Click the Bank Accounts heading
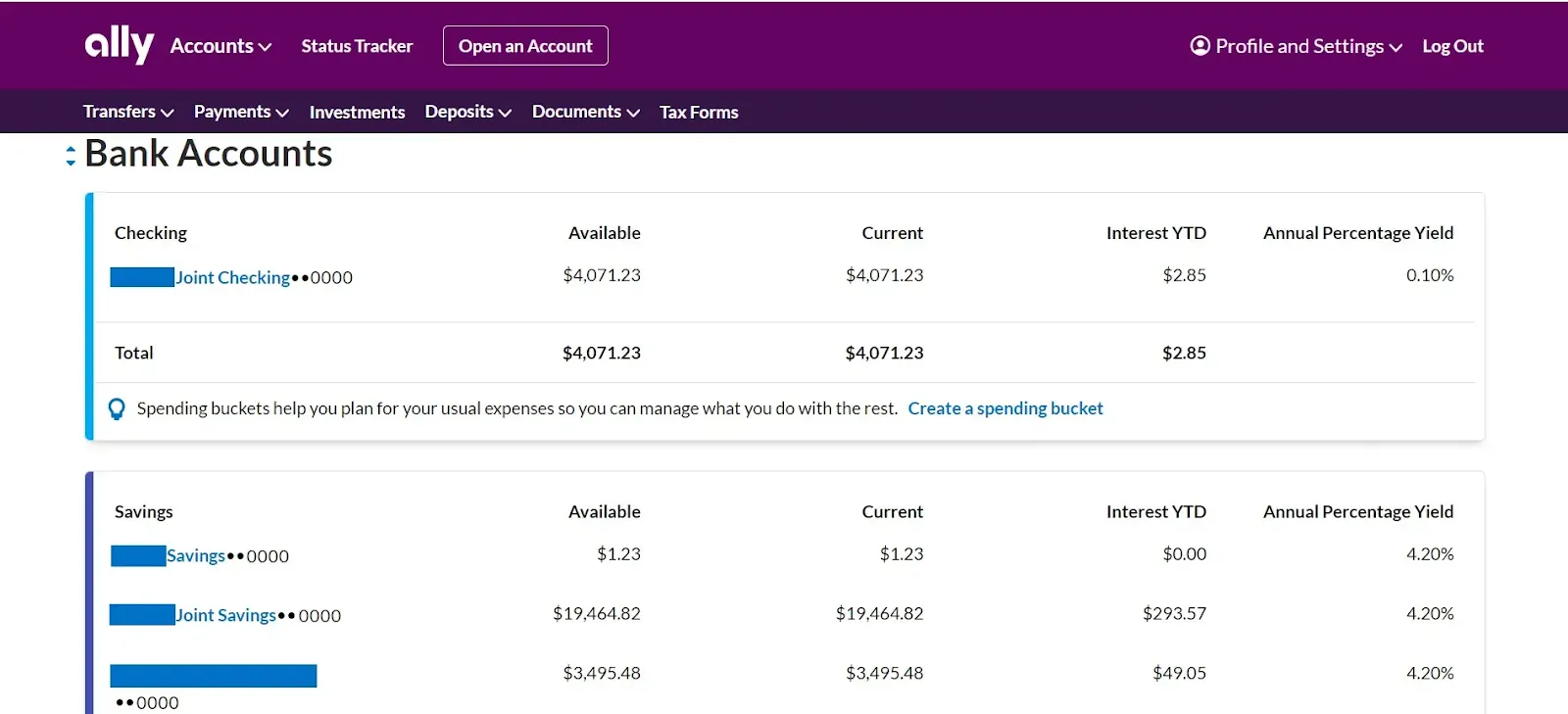The height and width of the screenshot is (714, 1568). (209, 154)
